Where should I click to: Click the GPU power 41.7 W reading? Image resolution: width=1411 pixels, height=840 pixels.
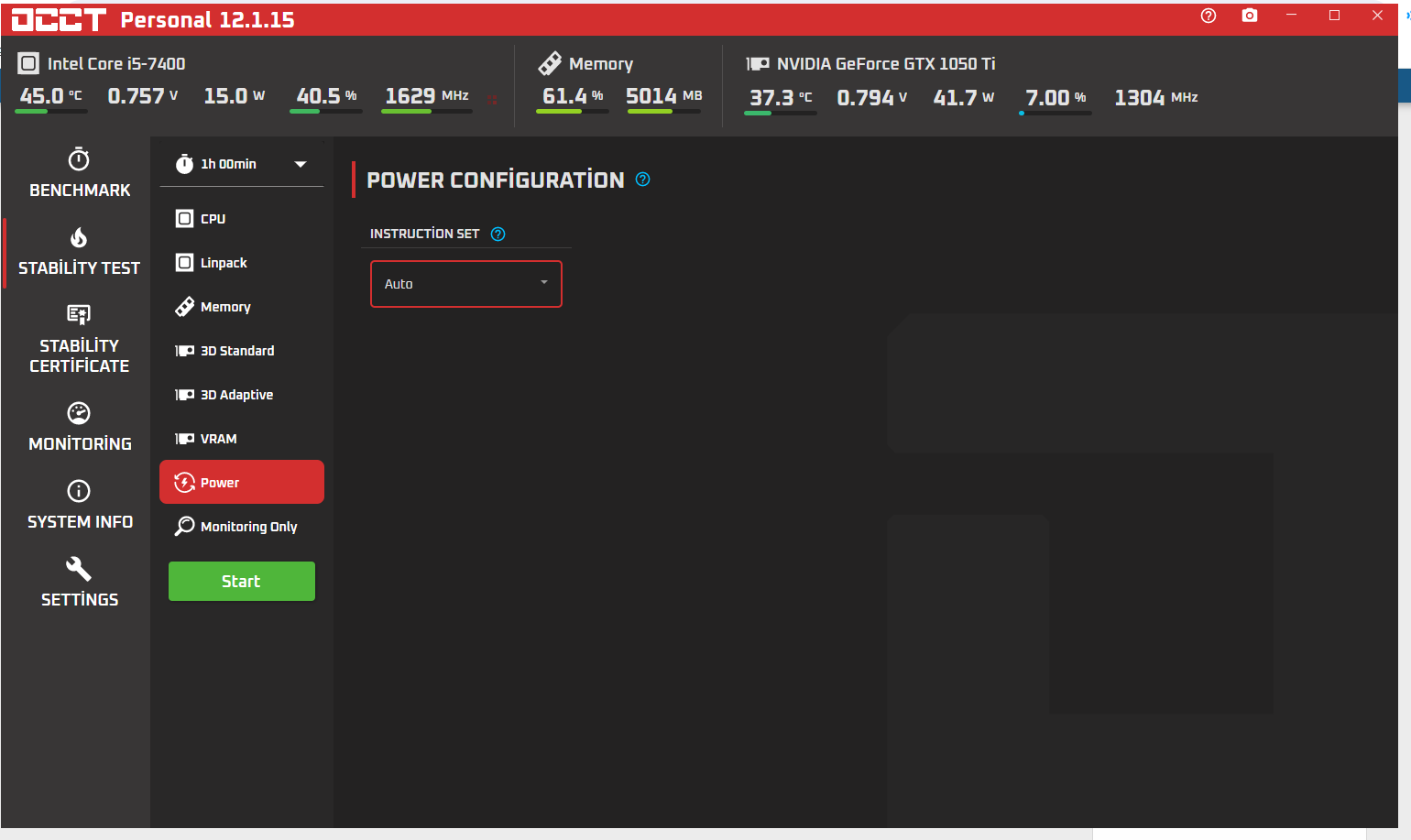click(x=964, y=97)
